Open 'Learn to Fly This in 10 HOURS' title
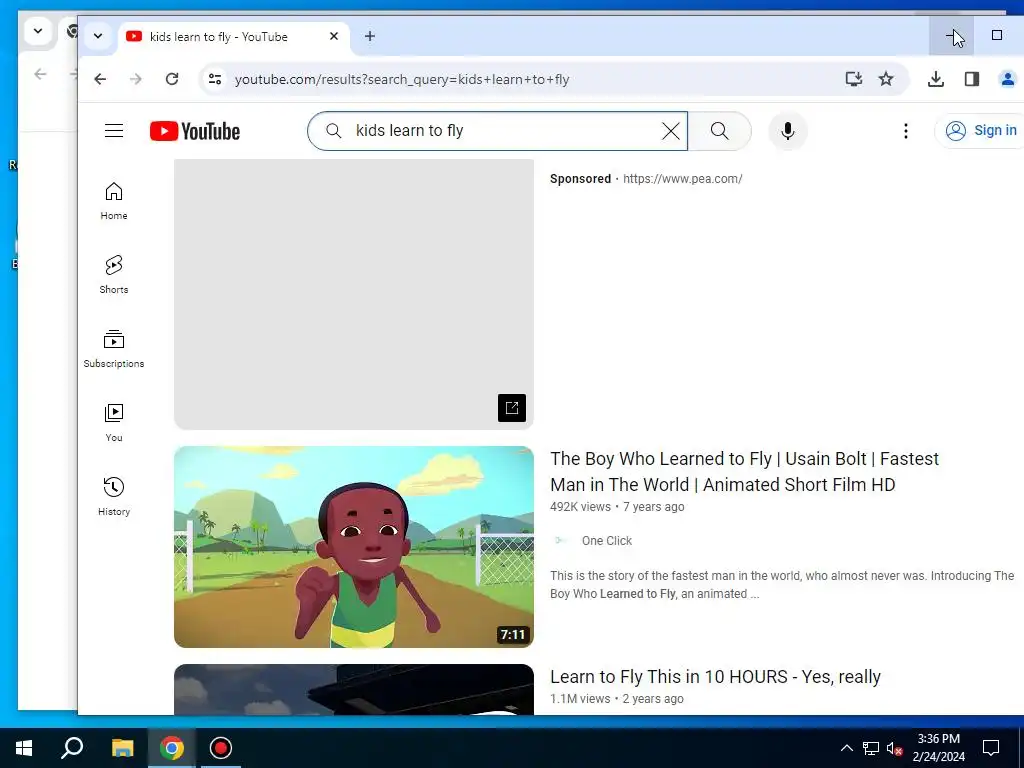 (715, 677)
